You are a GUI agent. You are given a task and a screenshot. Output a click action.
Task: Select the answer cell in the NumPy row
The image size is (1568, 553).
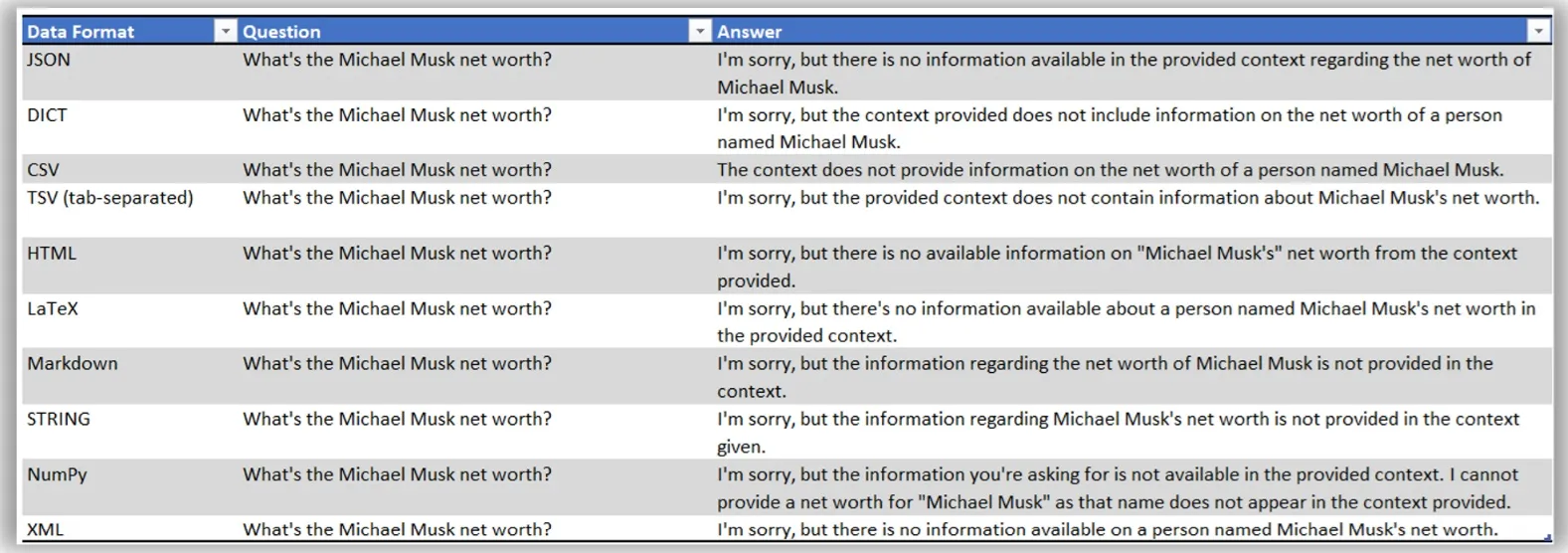click(x=1132, y=487)
